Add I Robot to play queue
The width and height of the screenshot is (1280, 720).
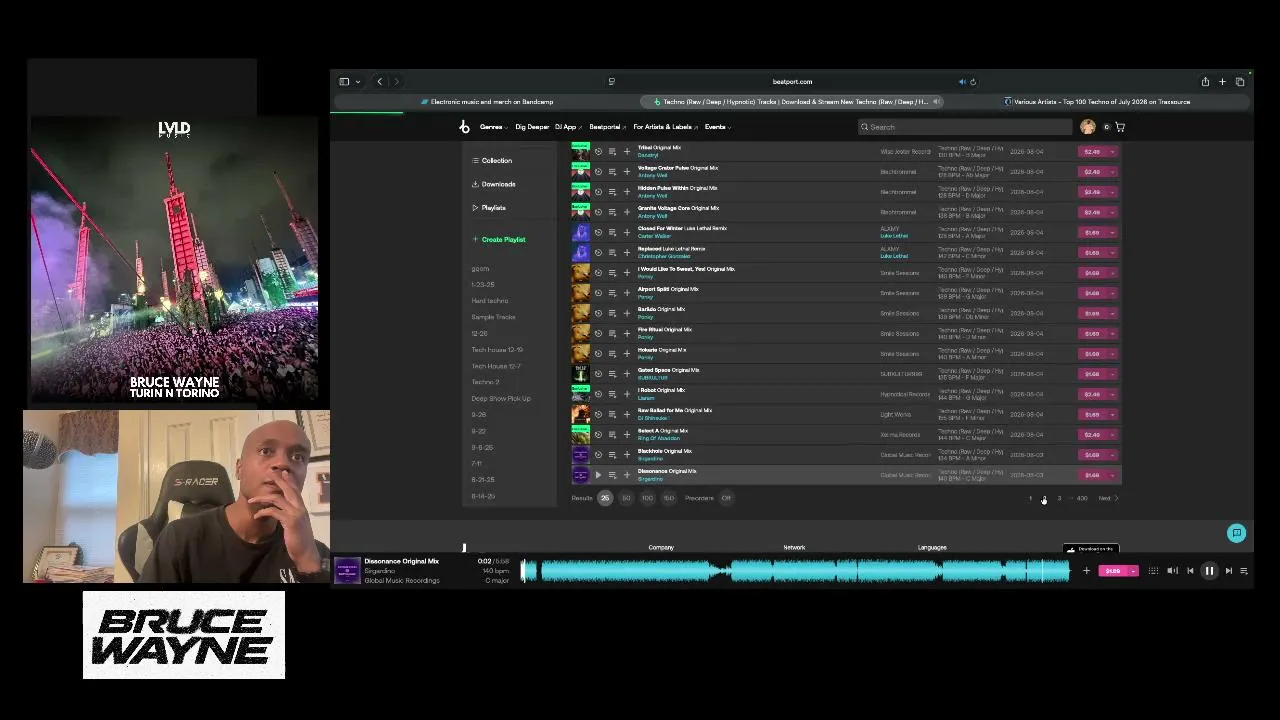(x=612, y=394)
